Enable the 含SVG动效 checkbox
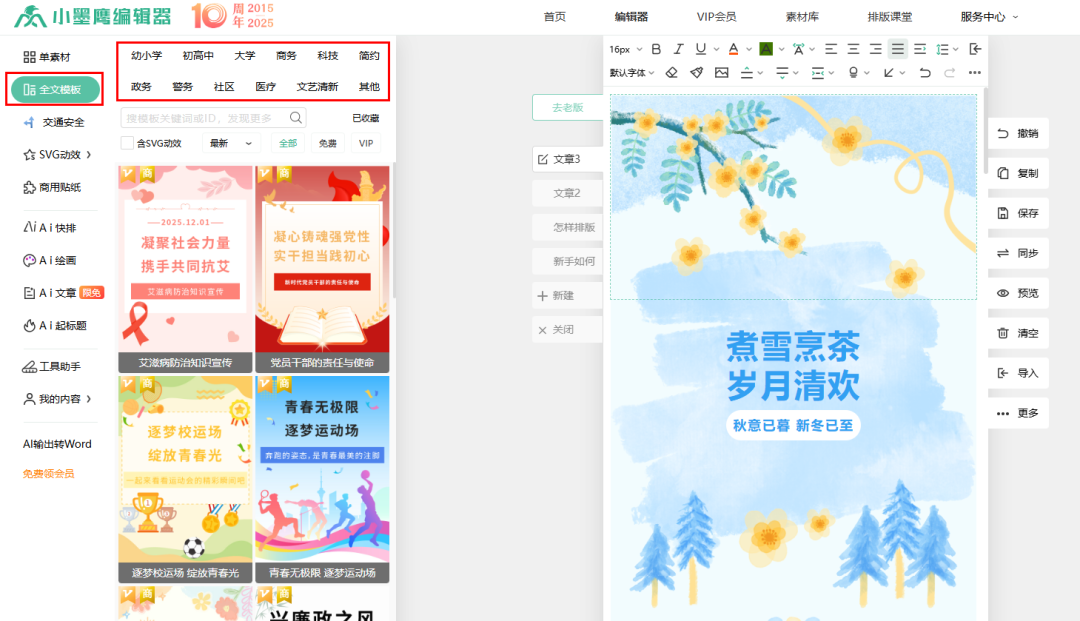The image size is (1080, 621). click(127, 143)
